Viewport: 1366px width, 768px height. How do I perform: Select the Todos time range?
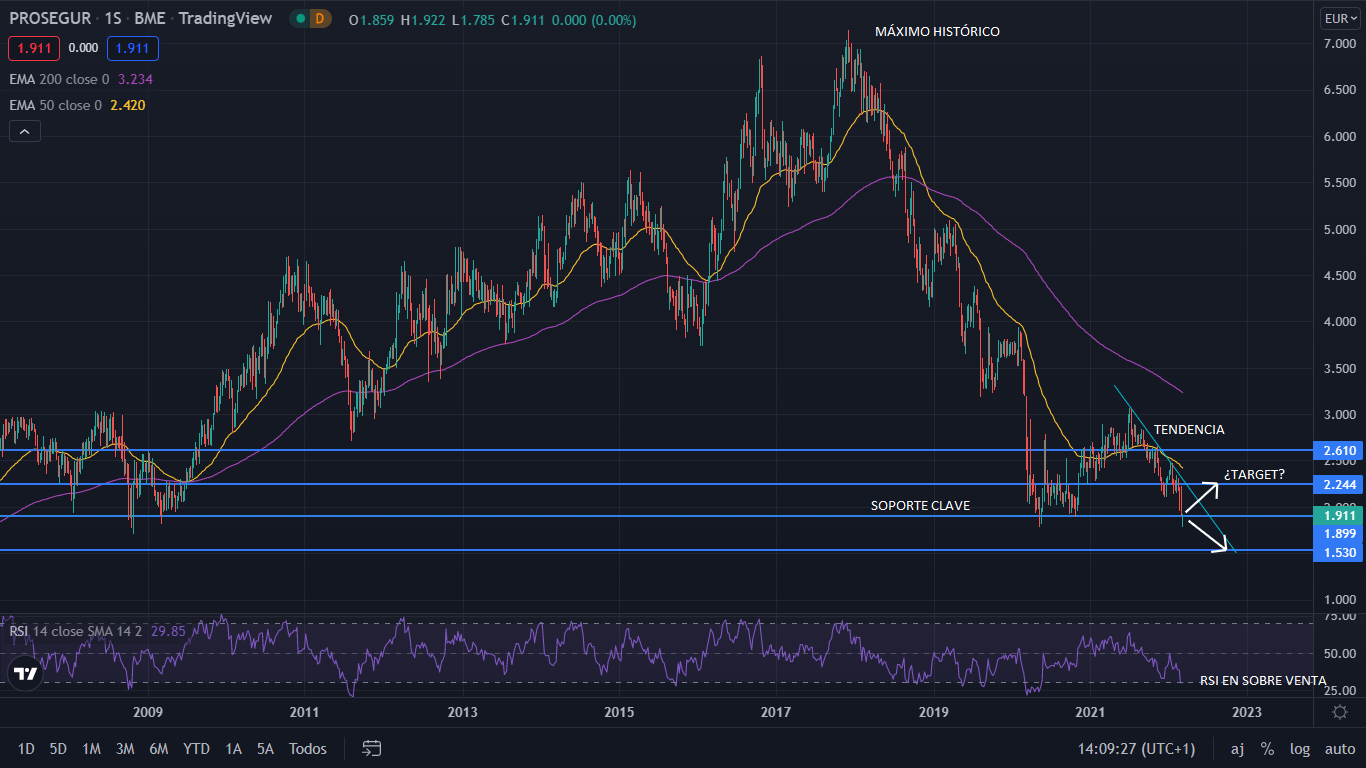pos(307,748)
